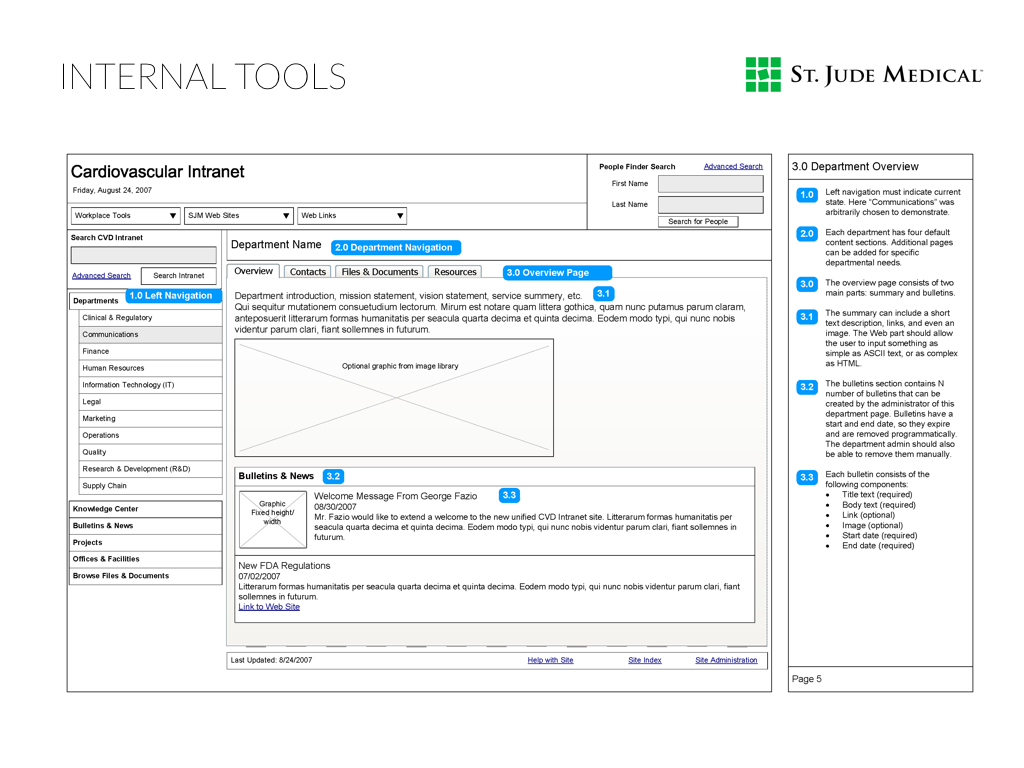Click the 3.2 annotation marker by Bulletins & News
Screen dimensions: 1024x768
(333, 477)
